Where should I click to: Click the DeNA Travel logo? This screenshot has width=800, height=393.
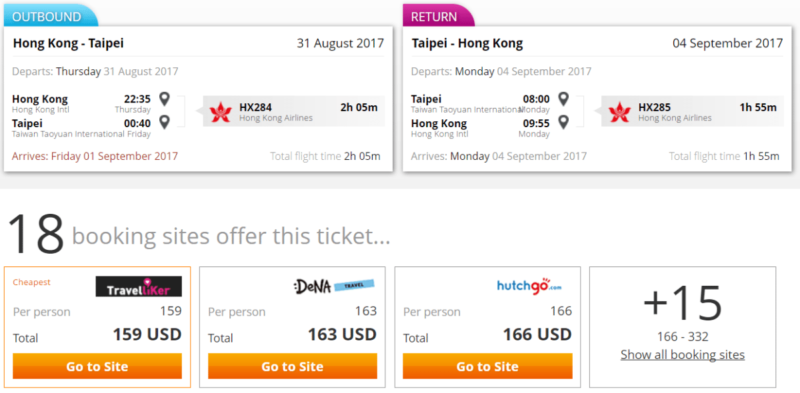(x=334, y=286)
